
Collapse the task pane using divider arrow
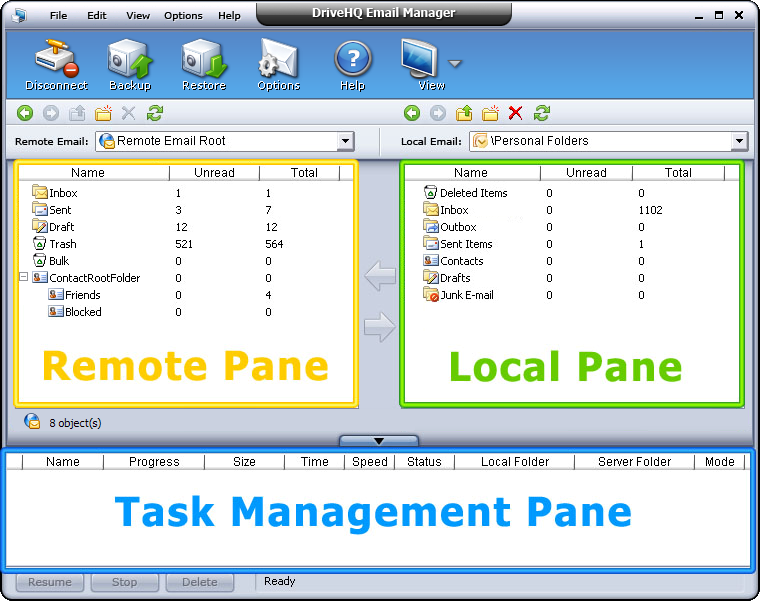[379, 440]
